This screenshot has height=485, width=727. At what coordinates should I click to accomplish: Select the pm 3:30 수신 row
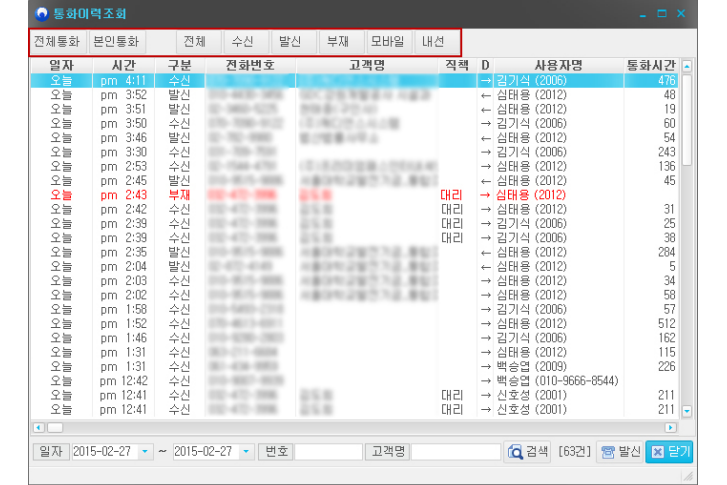(355, 152)
